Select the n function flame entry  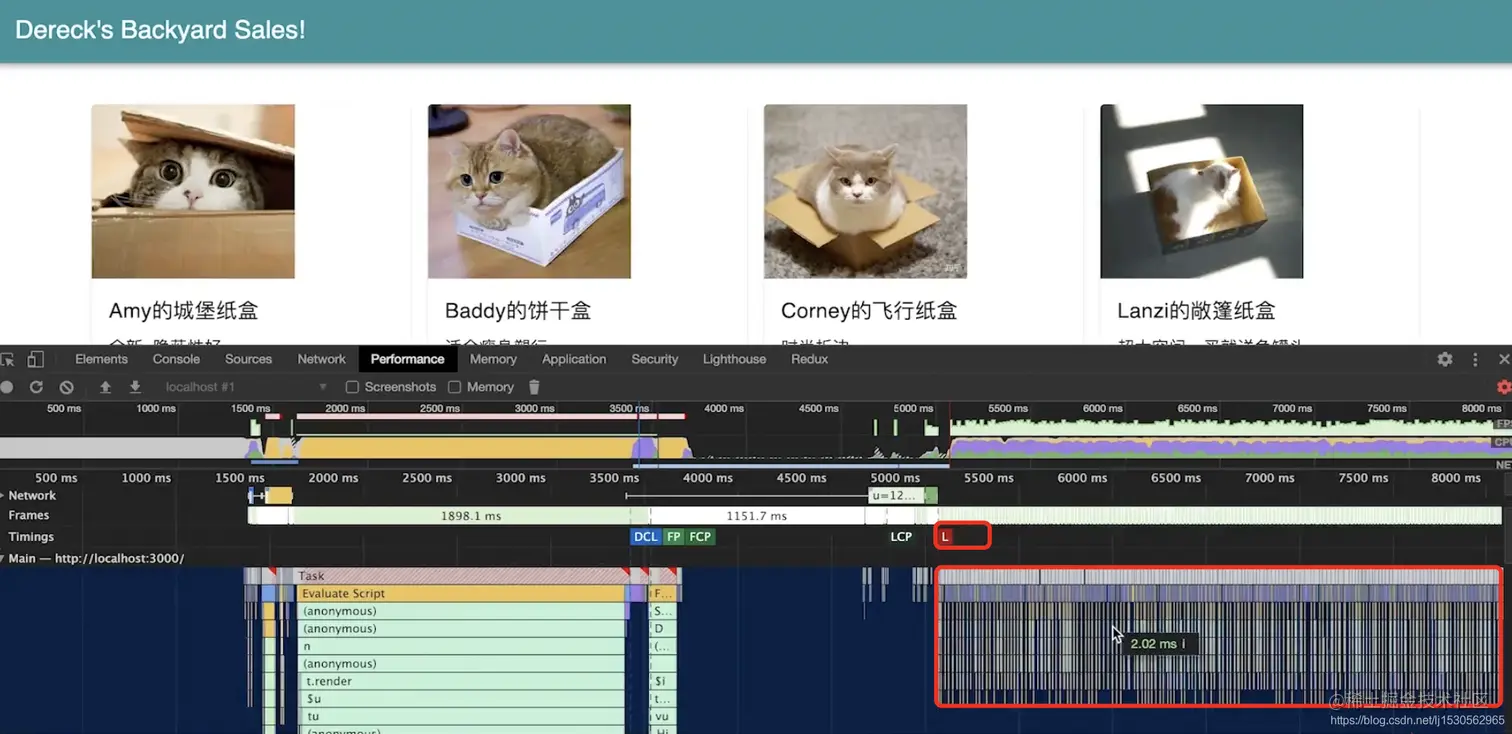(x=462, y=646)
